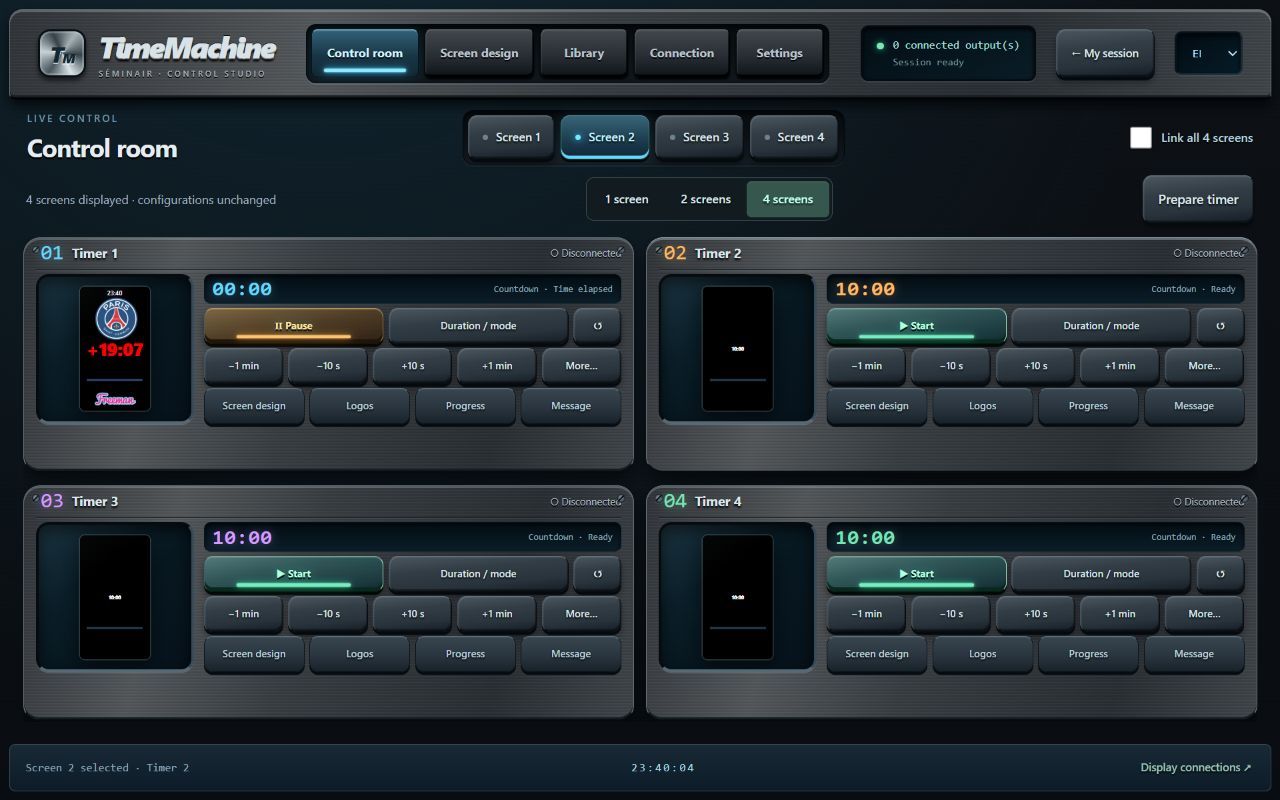Reset Timer 4 with the reset icon
1280x800 pixels.
click(x=1220, y=574)
